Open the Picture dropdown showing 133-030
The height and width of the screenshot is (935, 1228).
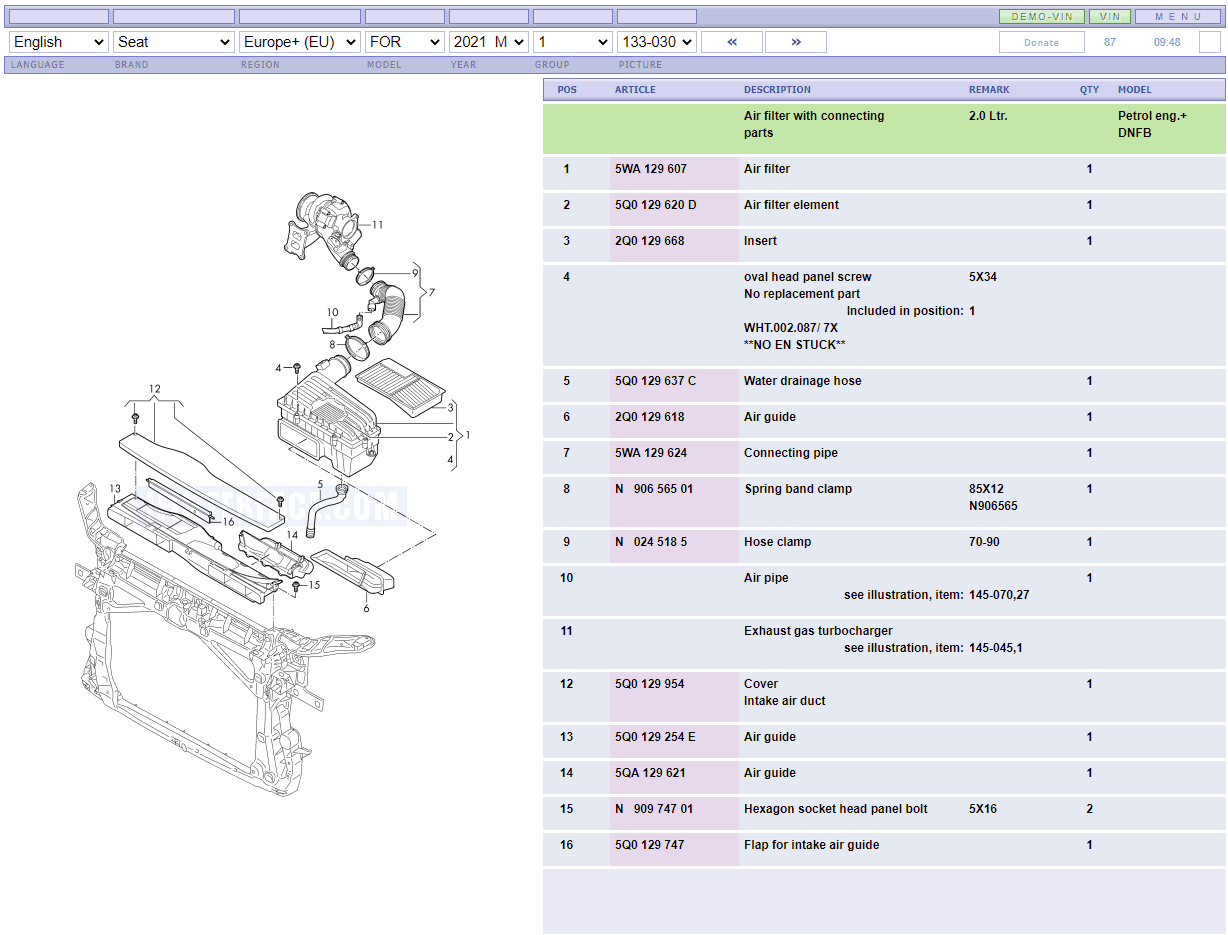pos(657,42)
